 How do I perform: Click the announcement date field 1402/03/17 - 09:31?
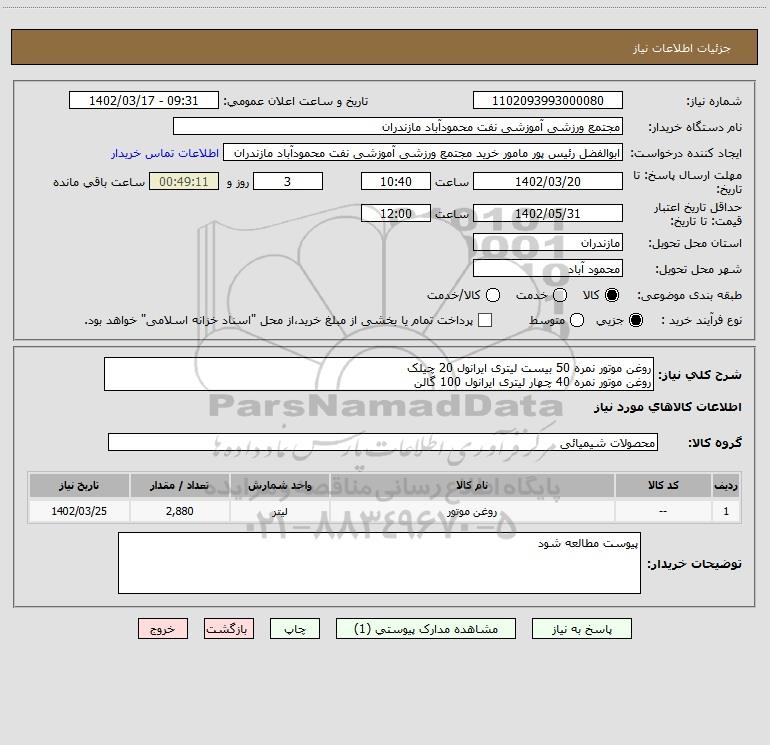143,100
